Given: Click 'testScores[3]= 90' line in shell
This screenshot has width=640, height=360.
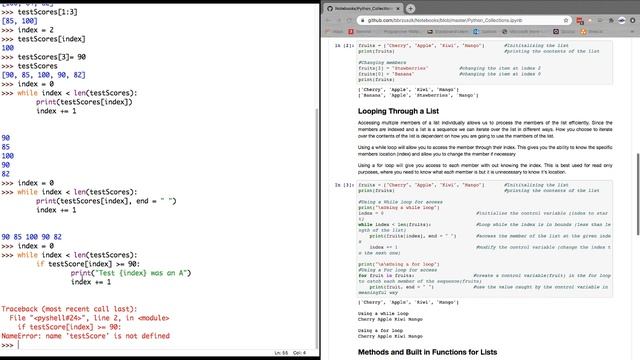Looking at the screenshot, I should pyautogui.click(x=51, y=57).
